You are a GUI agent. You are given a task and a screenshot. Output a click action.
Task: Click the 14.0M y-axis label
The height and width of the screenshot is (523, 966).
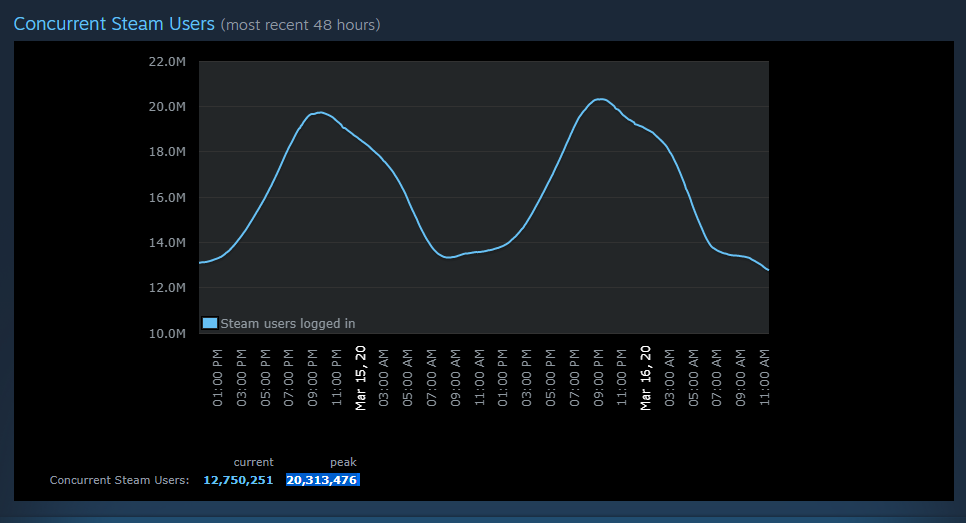[167, 243]
